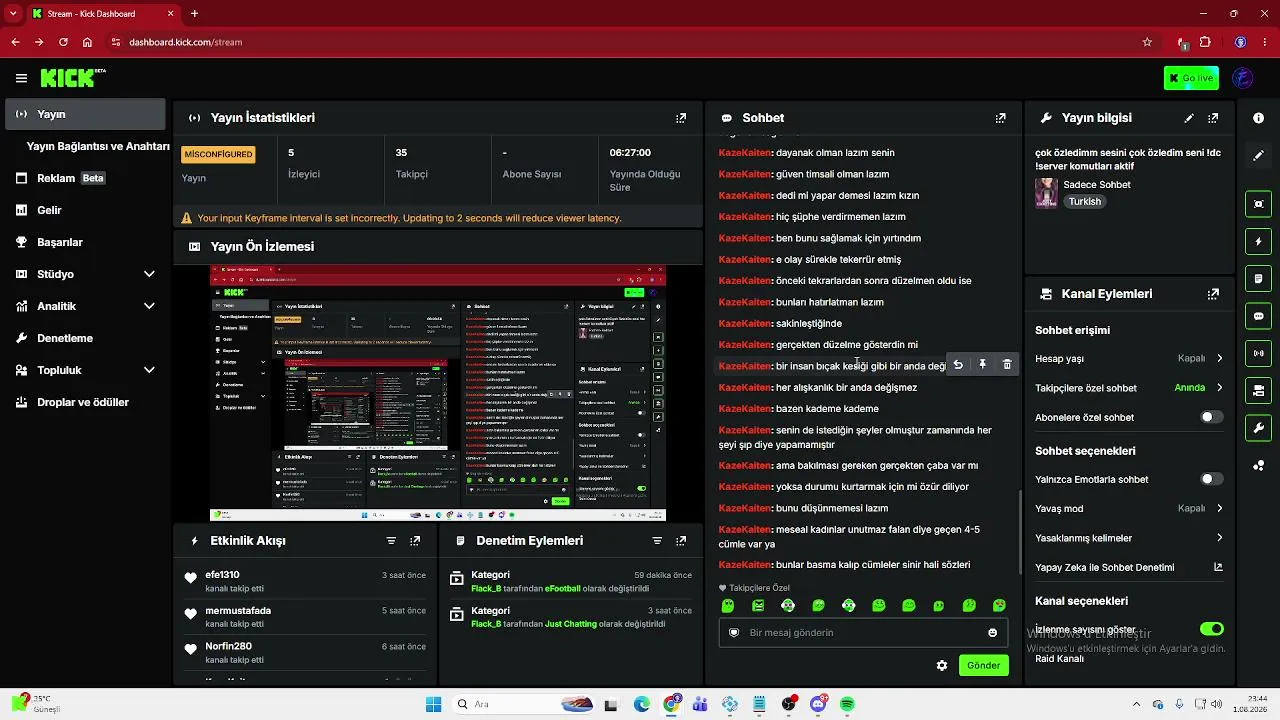Pop out the Sohbet chat panel
Screen dimensions: 1280x720
click(1000, 118)
